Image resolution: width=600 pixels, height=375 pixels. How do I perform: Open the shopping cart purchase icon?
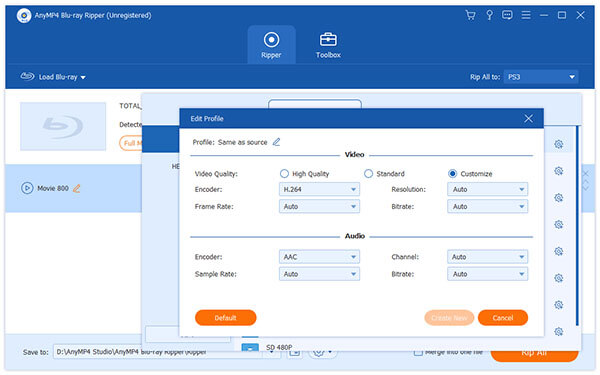[x=470, y=15]
